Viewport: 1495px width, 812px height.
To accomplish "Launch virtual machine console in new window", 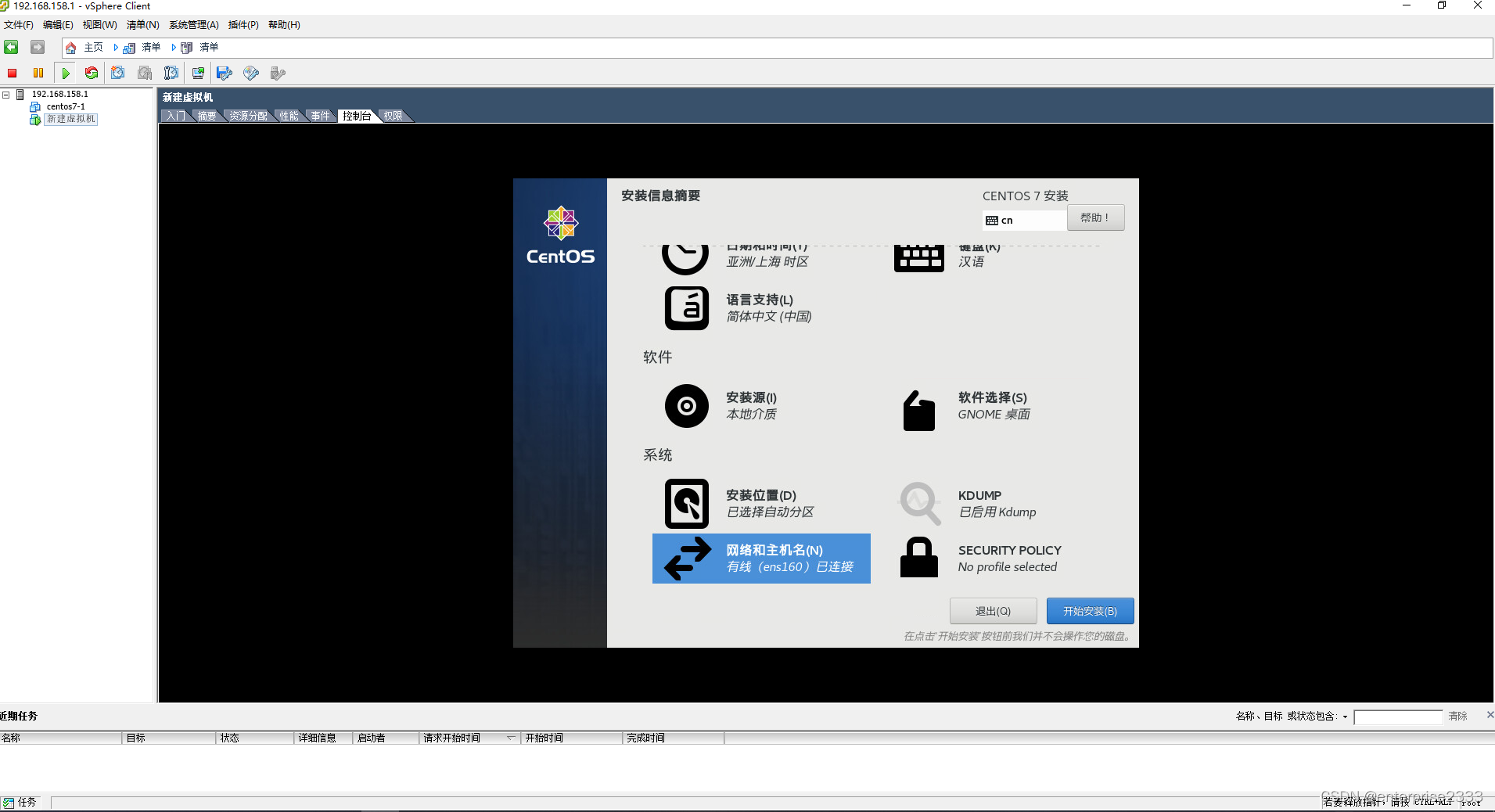I will coord(198,73).
